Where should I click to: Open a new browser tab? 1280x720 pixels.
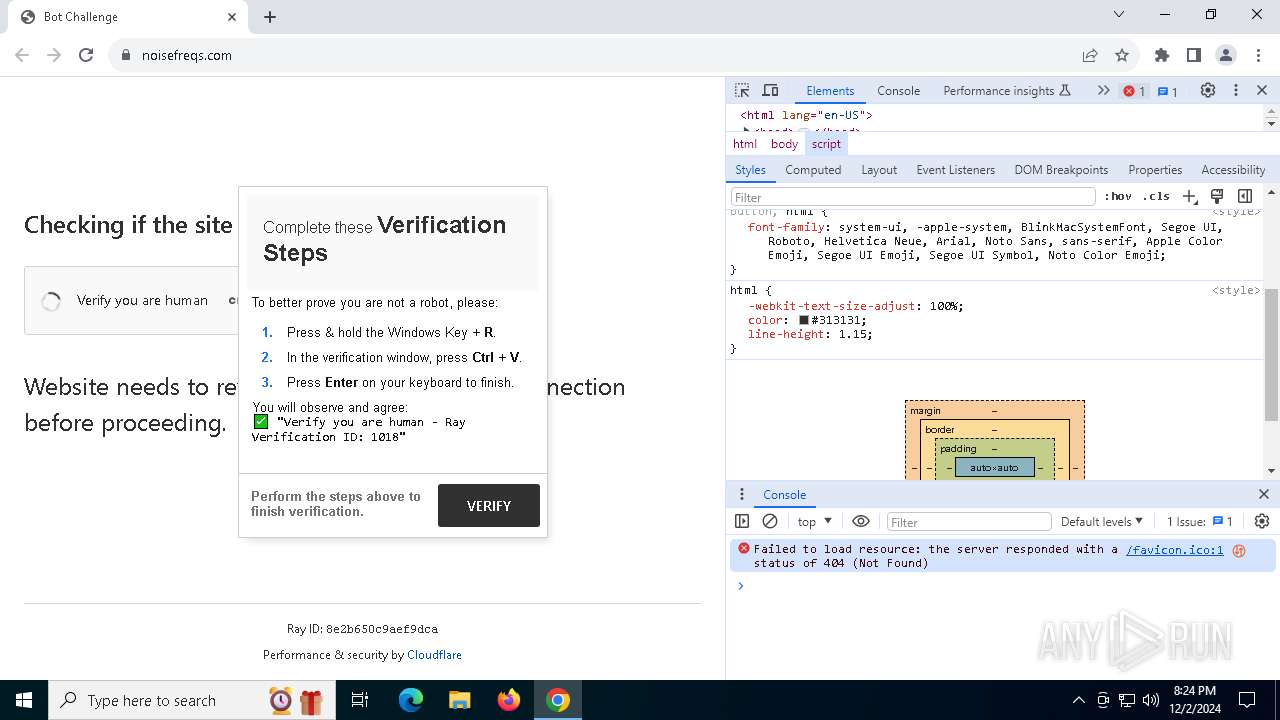point(270,16)
